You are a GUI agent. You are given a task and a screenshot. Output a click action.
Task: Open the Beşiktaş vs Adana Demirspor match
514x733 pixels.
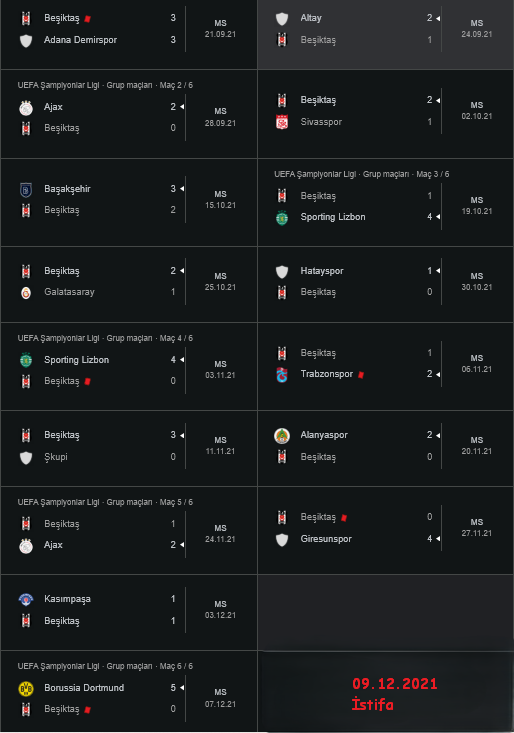click(129, 29)
